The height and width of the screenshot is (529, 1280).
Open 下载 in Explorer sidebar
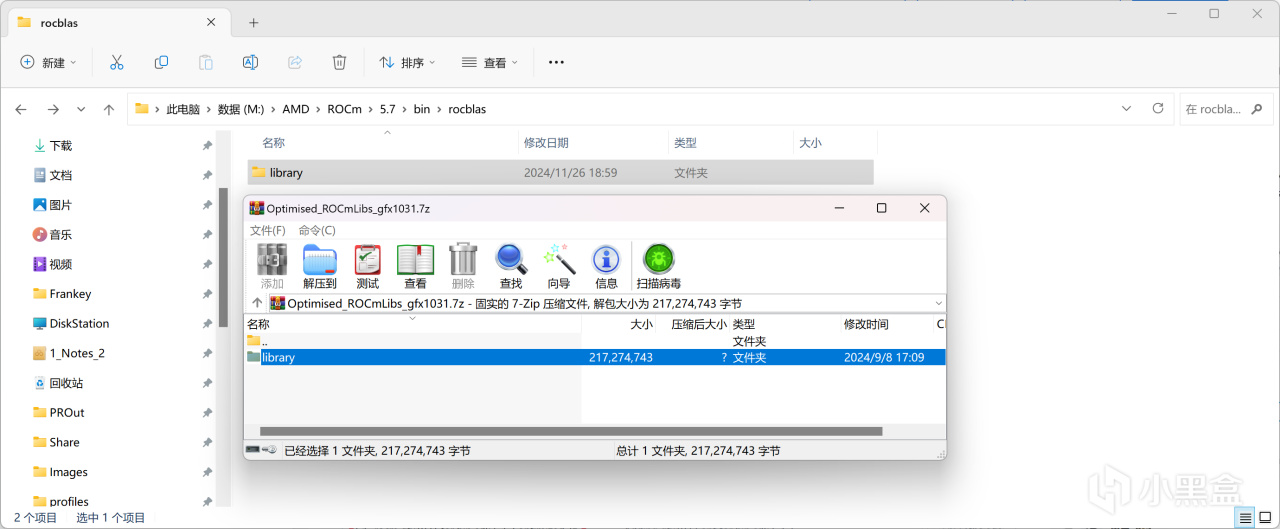pos(61,145)
